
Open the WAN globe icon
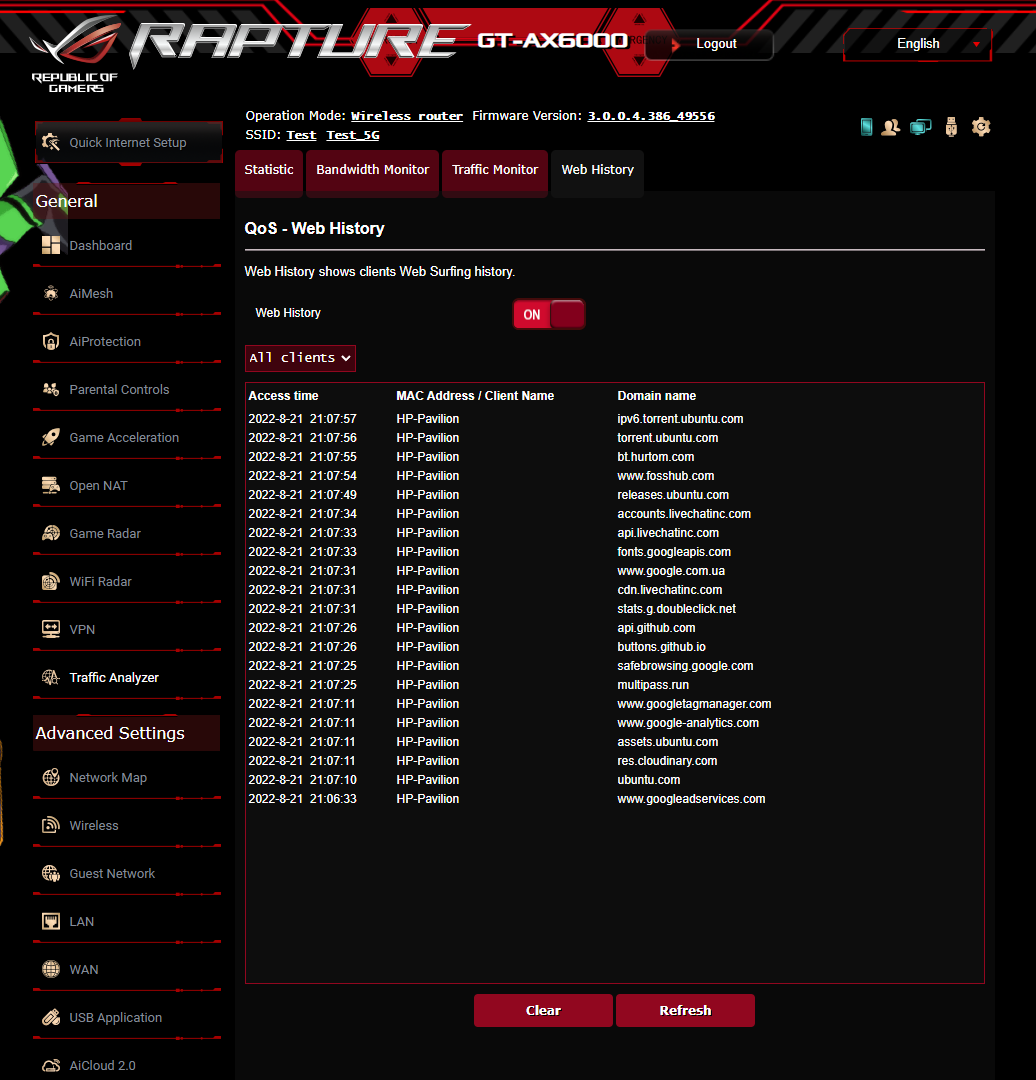(x=51, y=969)
